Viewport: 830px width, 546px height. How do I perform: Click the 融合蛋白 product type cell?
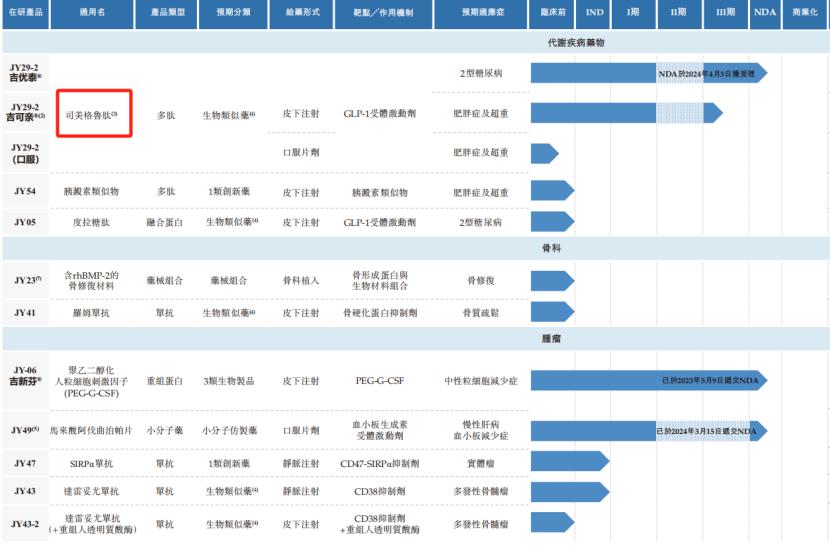(164, 222)
